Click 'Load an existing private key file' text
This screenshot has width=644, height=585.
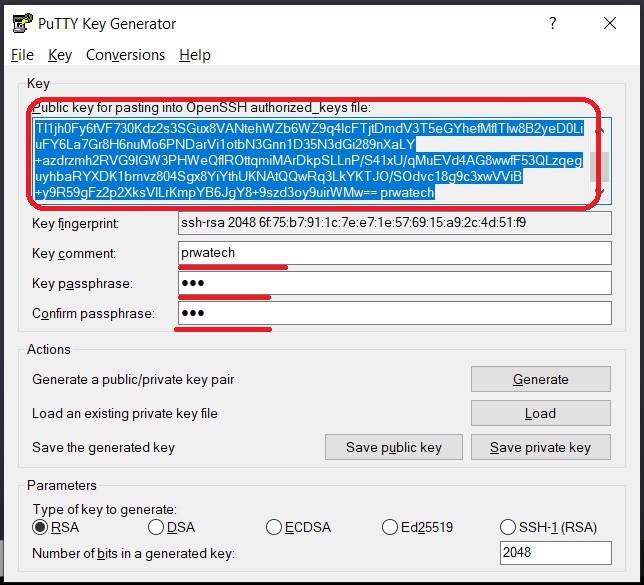pos(125,413)
